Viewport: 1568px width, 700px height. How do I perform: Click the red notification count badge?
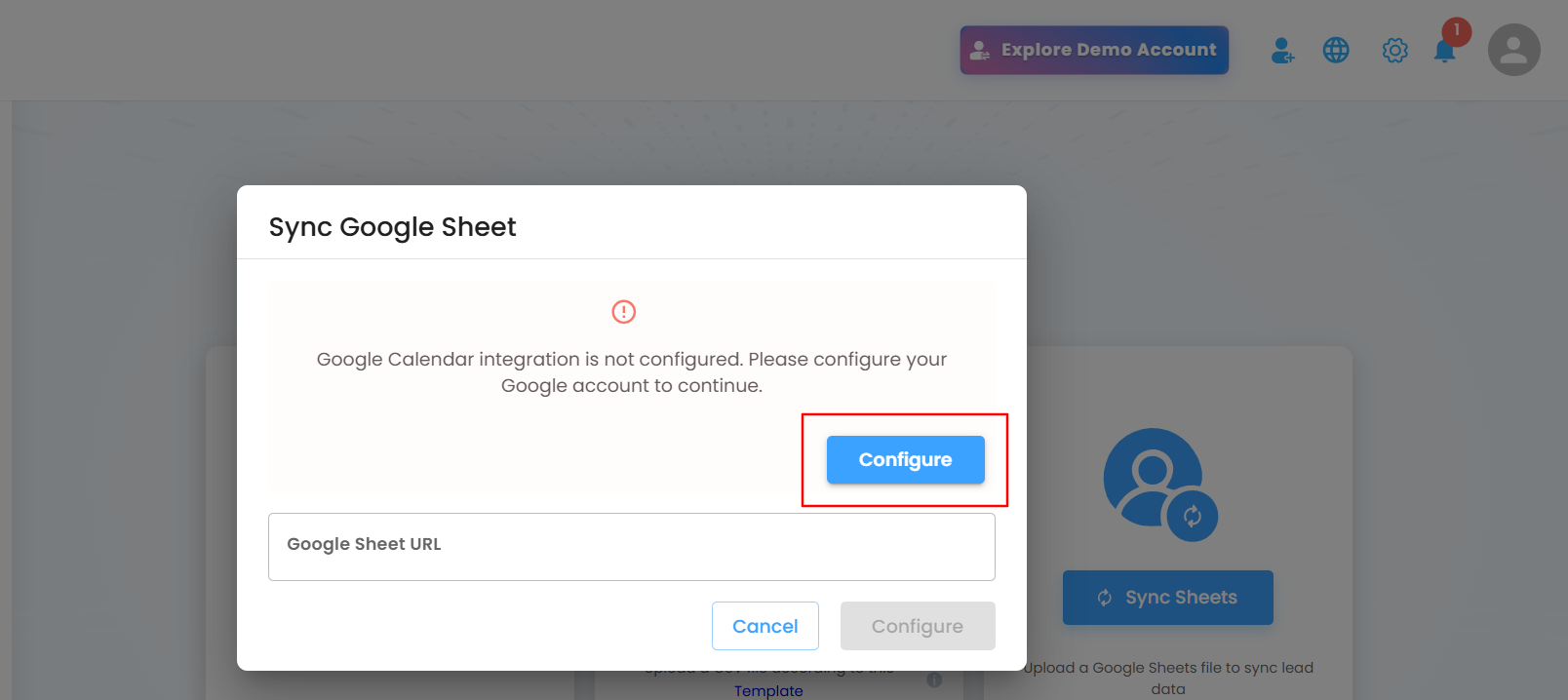1457,31
